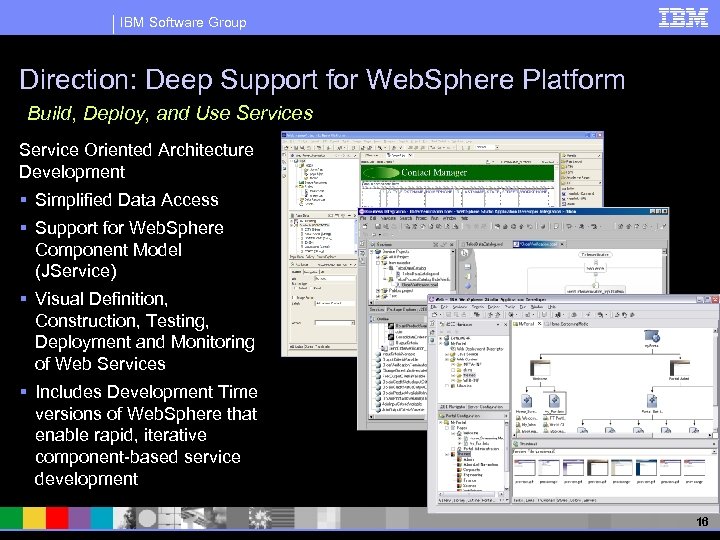Click scroll-down arrow in Portal Configuration panel
This screenshot has width=720, height=540.
pyautogui.click(x=506, y=489)
